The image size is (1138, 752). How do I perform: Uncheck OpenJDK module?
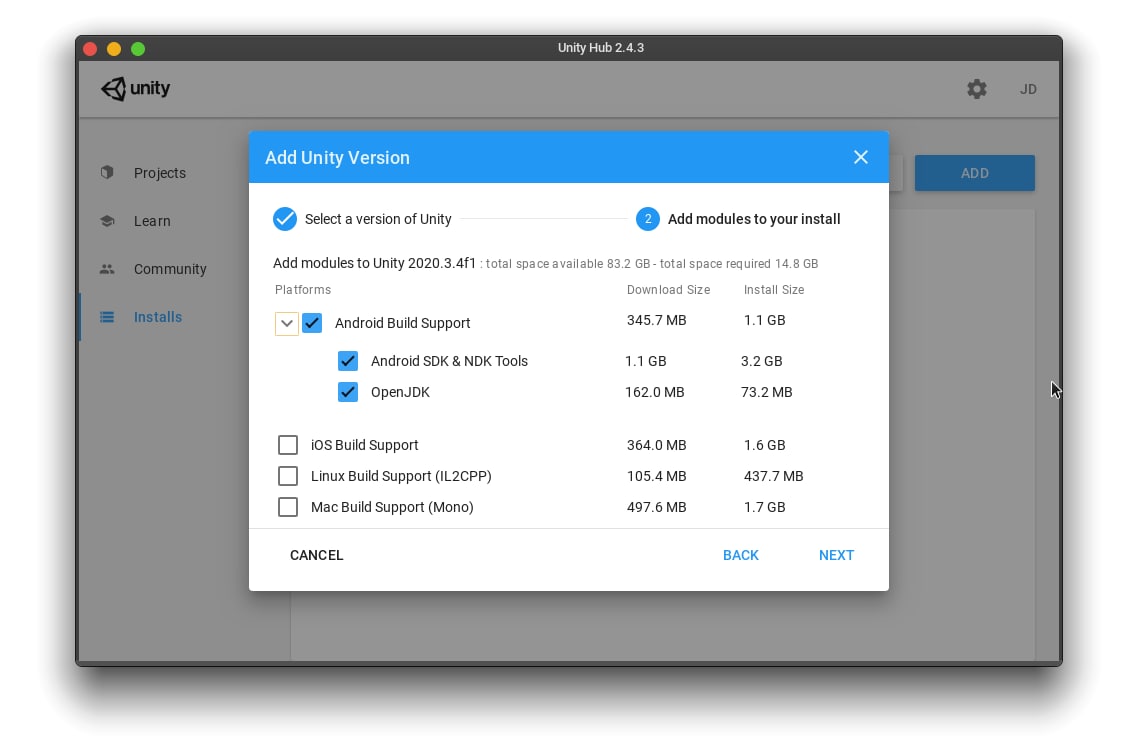[x=348, y=392]
